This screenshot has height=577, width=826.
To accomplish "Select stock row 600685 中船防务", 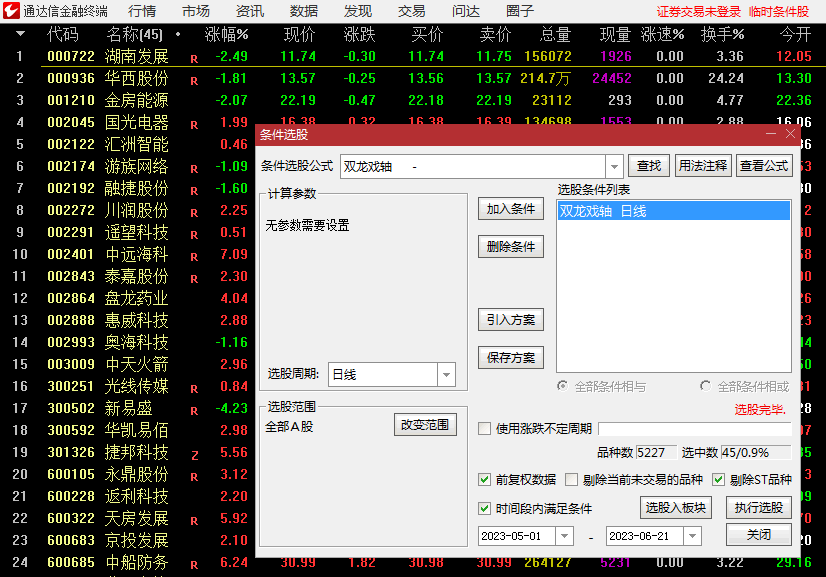I will pyautogui.click(x=412, y=562).
